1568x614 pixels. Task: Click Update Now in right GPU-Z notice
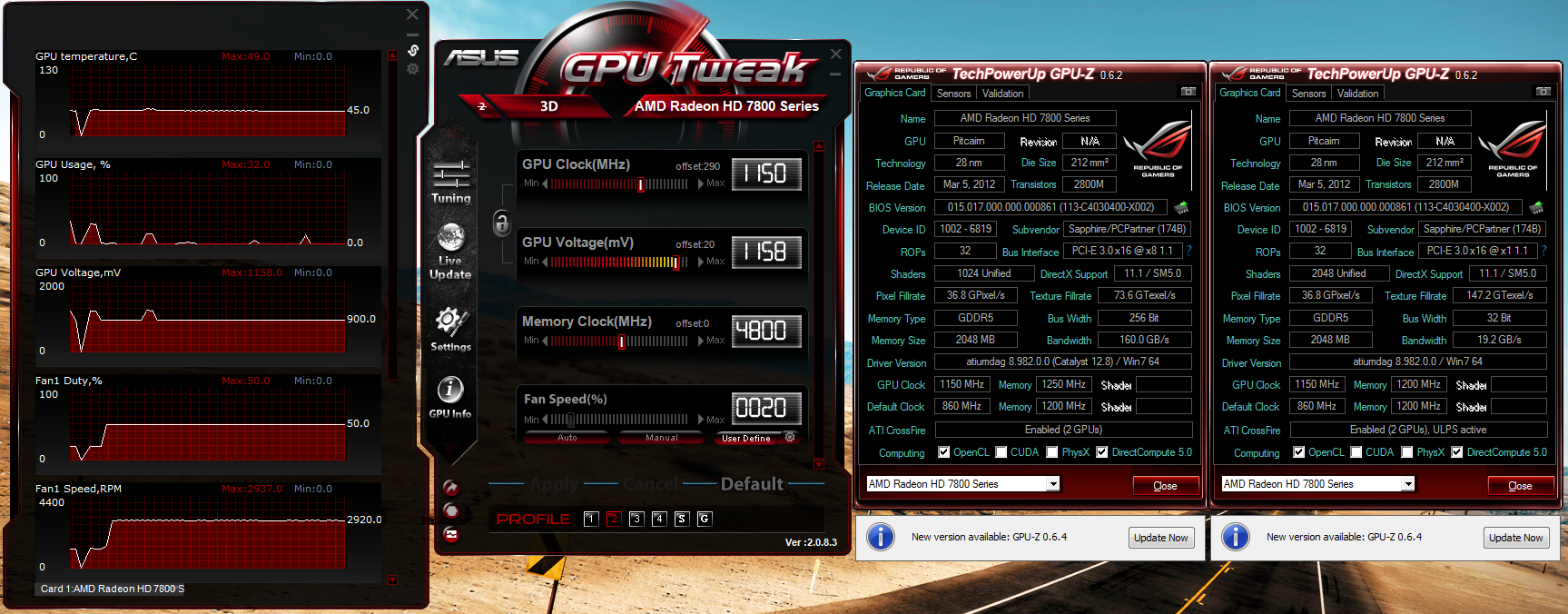(x=1515, y=538)
